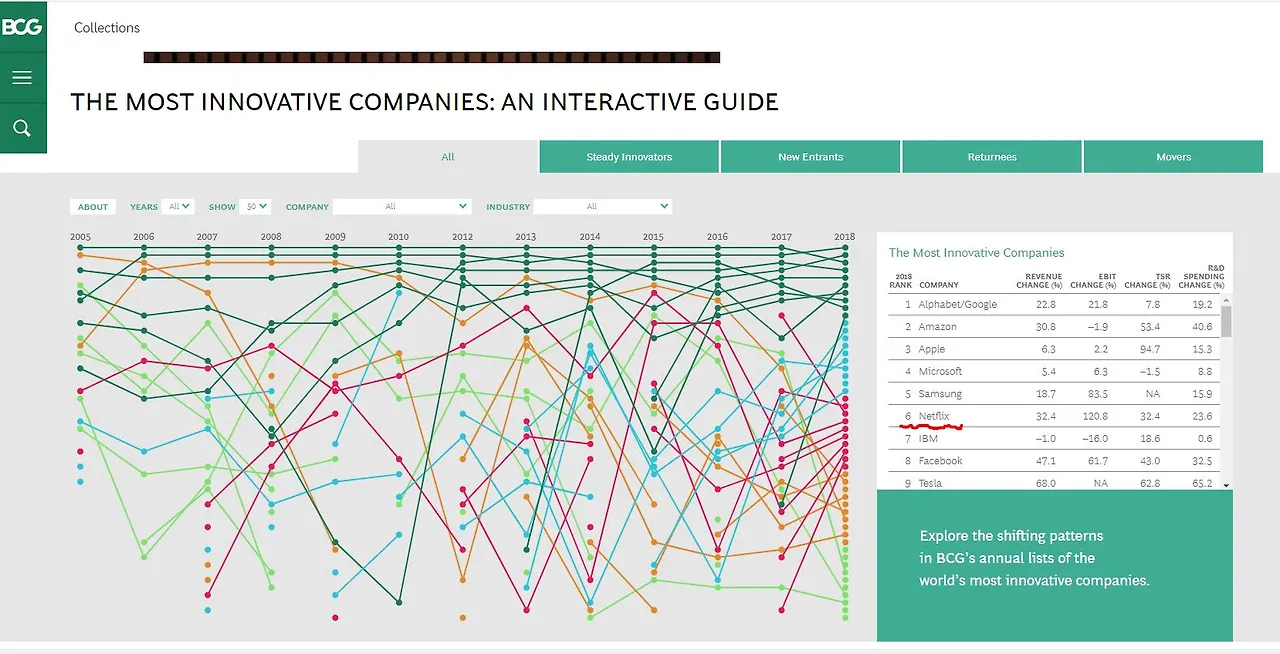This screenshot has height=654, width=1280.
Task: Click the page title heading
Action: 424,101
